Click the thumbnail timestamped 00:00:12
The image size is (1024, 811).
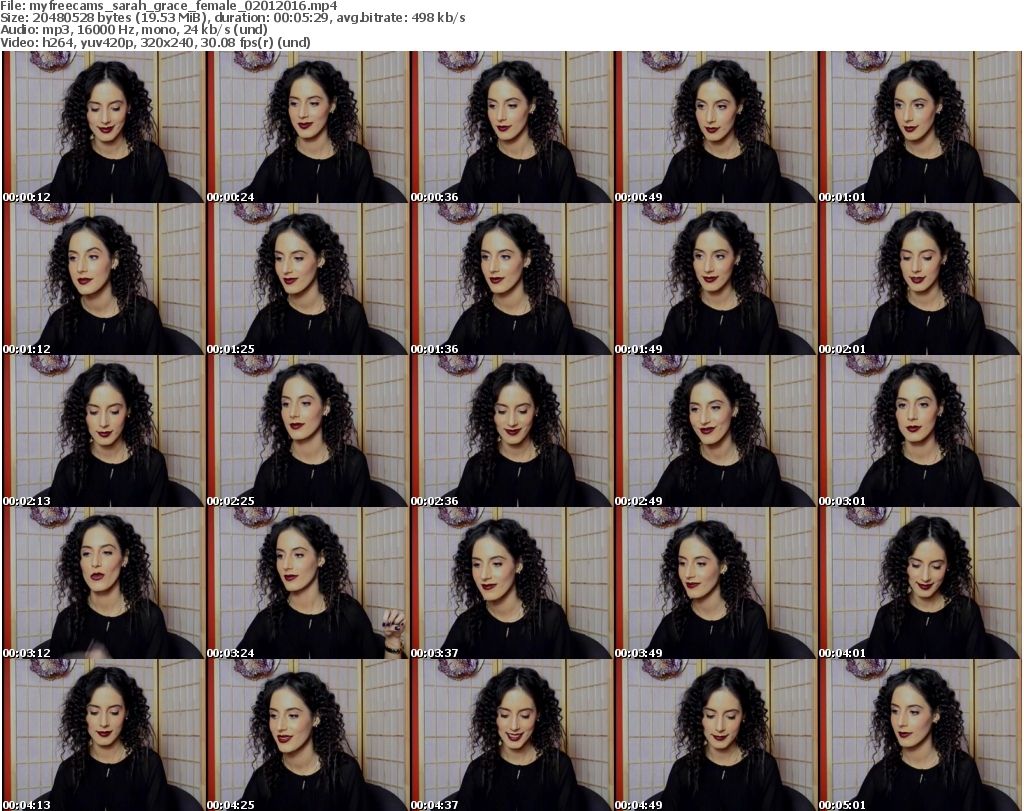tap(103, 127)
